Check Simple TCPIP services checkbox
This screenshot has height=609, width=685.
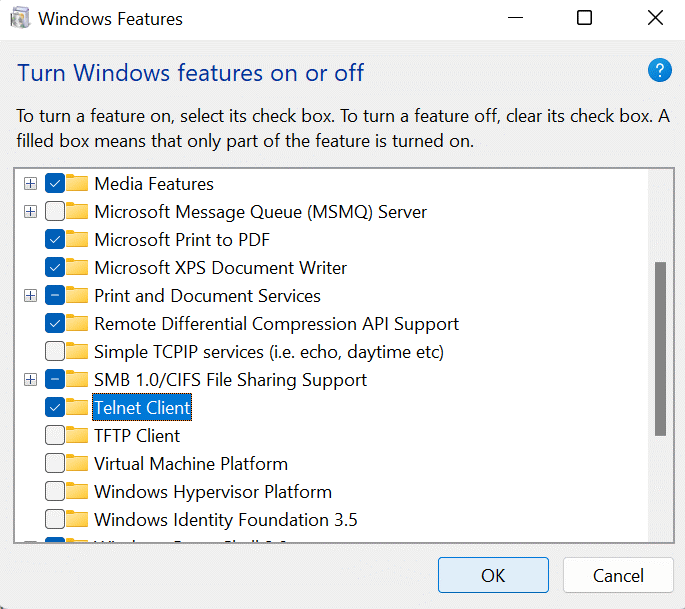tap(55, 352)
